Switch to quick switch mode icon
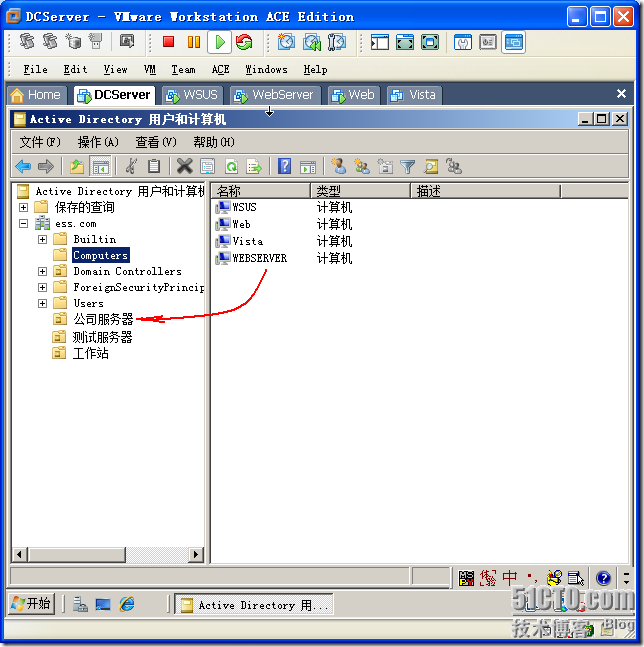This screenshot has width=644, height=647. 430,42
